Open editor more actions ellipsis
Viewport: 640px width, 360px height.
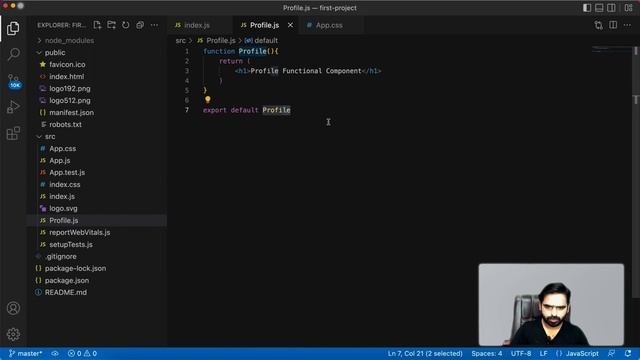pos(627,25)
